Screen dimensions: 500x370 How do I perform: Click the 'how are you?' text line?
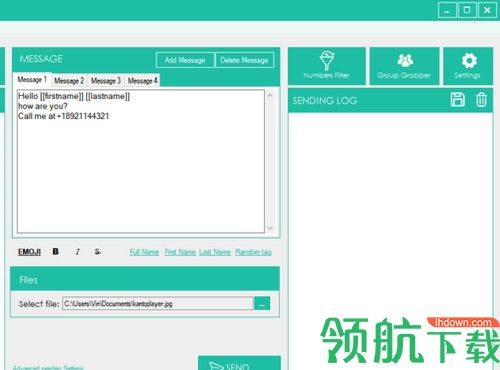pos(43,106)
